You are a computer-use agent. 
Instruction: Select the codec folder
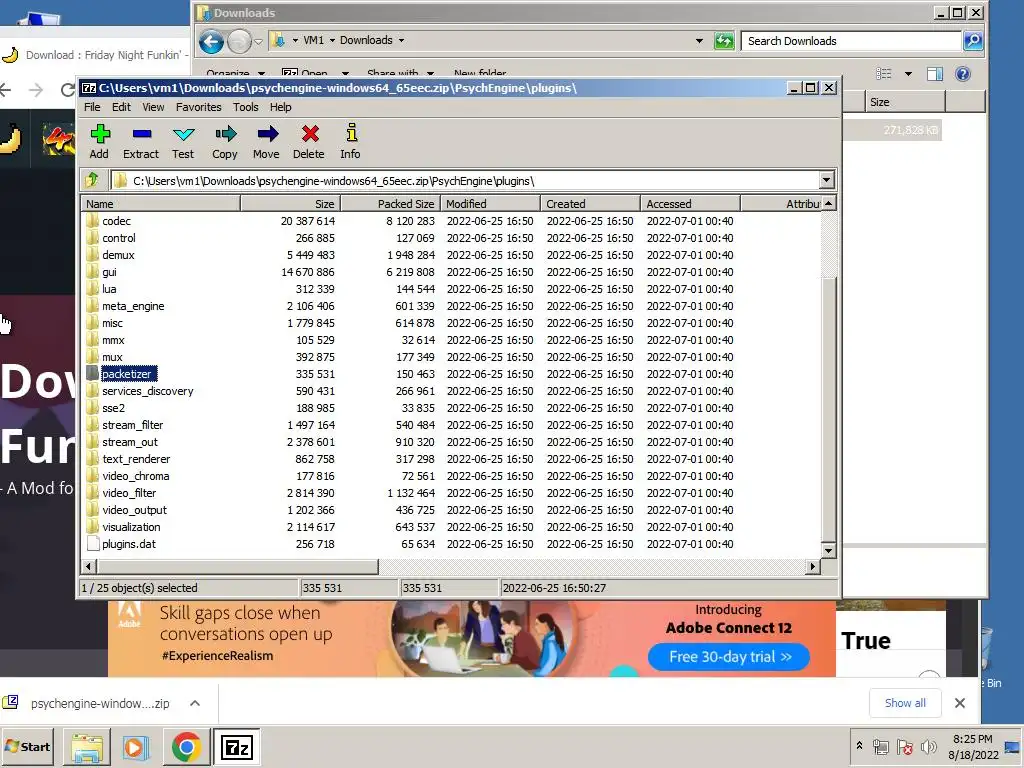coord(116,221)
